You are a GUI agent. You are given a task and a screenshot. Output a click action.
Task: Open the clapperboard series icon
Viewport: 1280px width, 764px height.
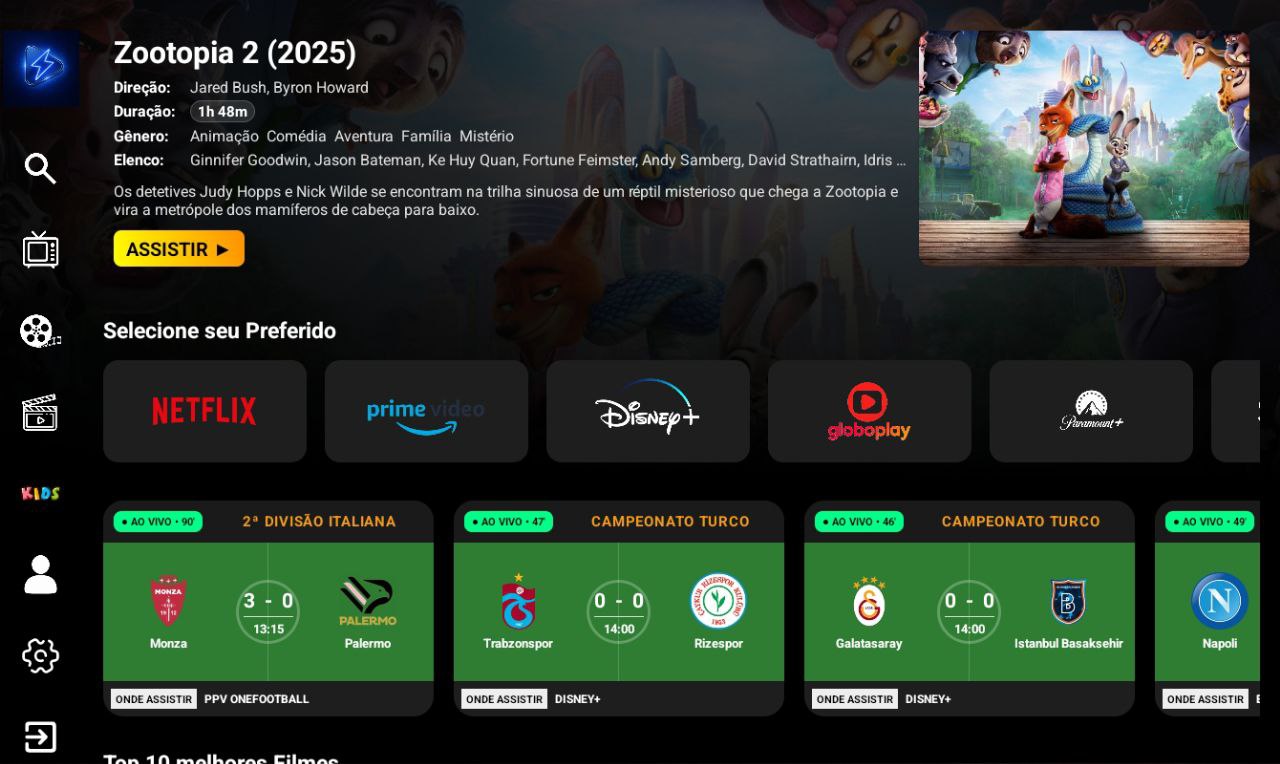tap(40, 412)
